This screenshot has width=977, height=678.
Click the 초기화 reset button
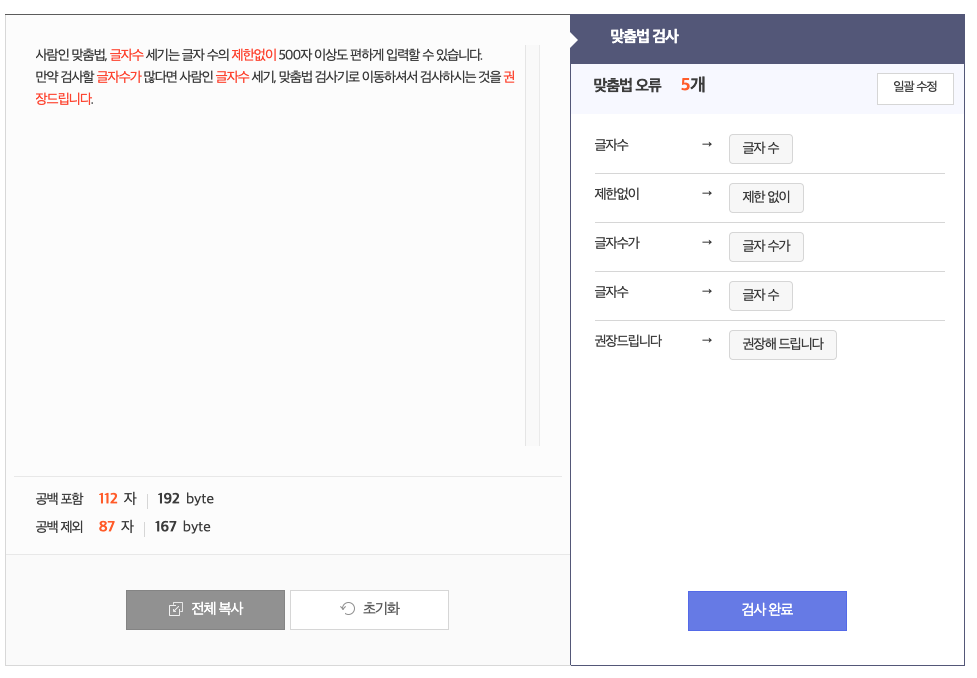[x=369, y=609]
